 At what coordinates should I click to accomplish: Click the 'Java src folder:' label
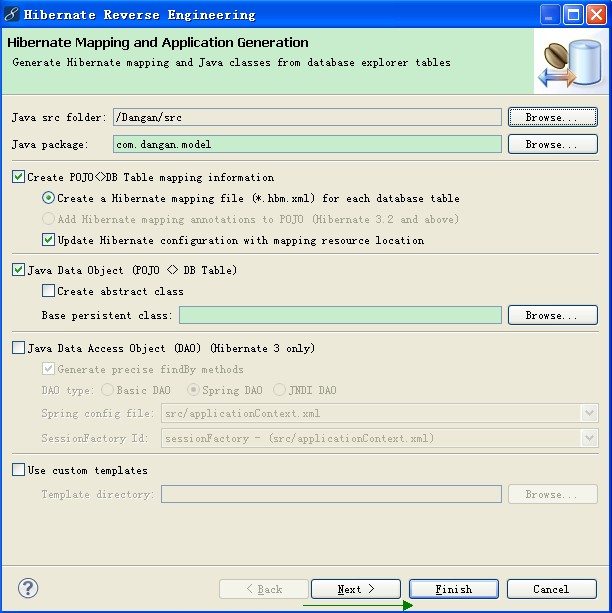(x=59, y=117)
